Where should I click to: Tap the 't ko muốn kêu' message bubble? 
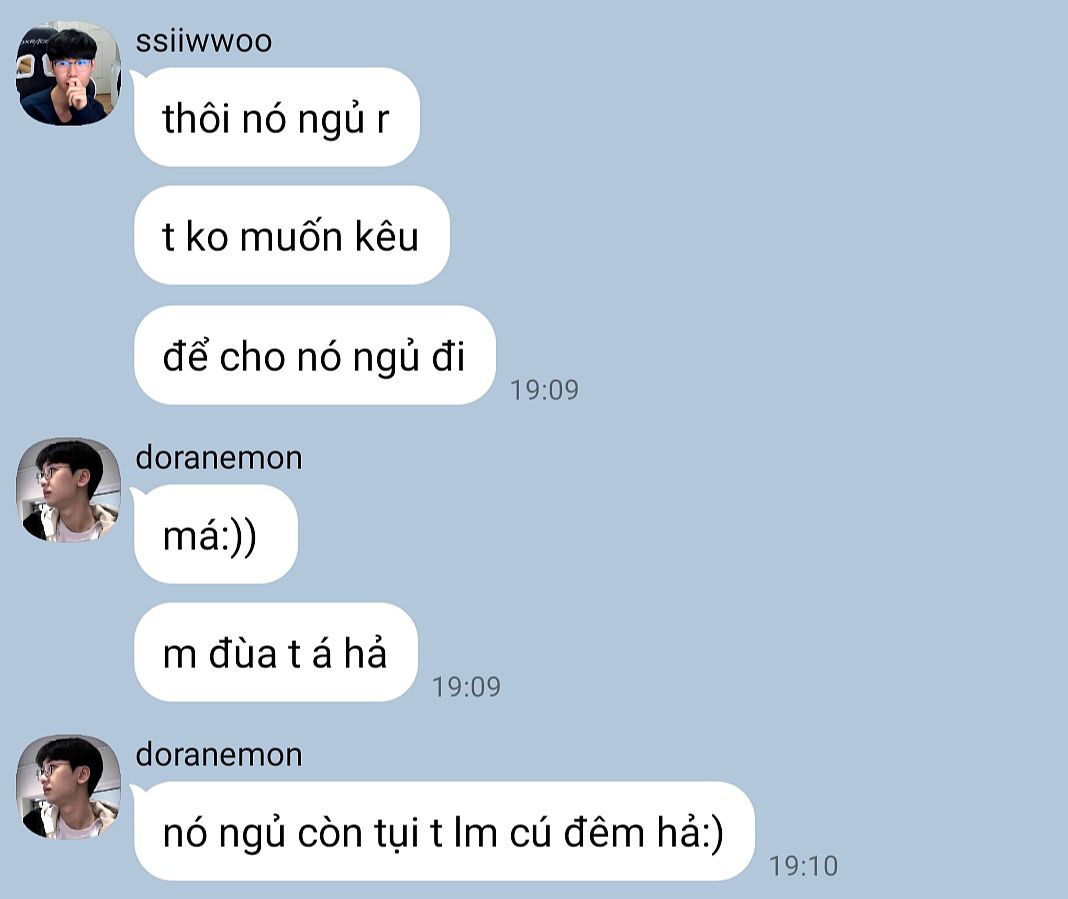click(x=292, y=236)
